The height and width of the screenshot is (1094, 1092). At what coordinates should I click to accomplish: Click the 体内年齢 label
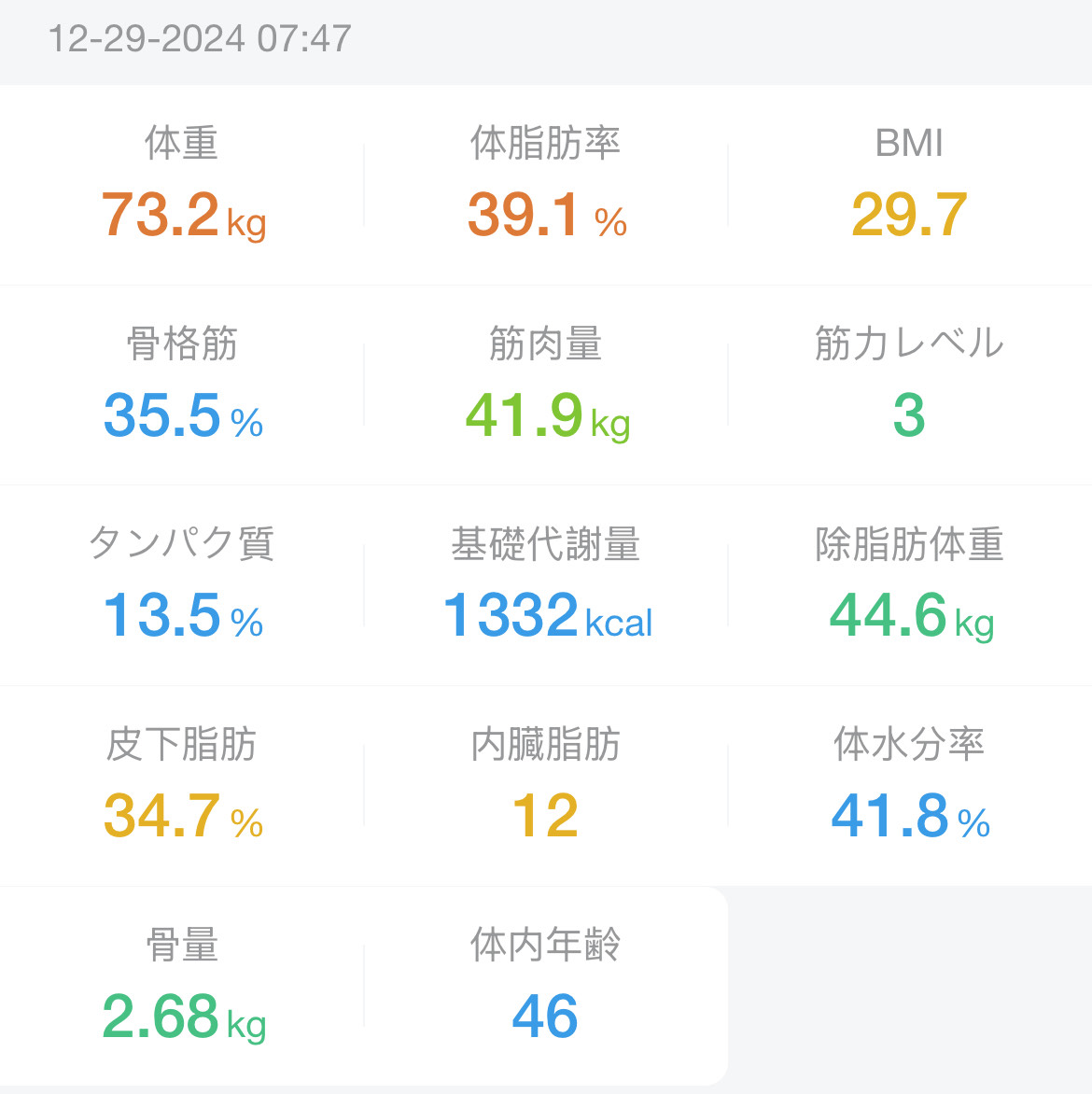point(546,945)
